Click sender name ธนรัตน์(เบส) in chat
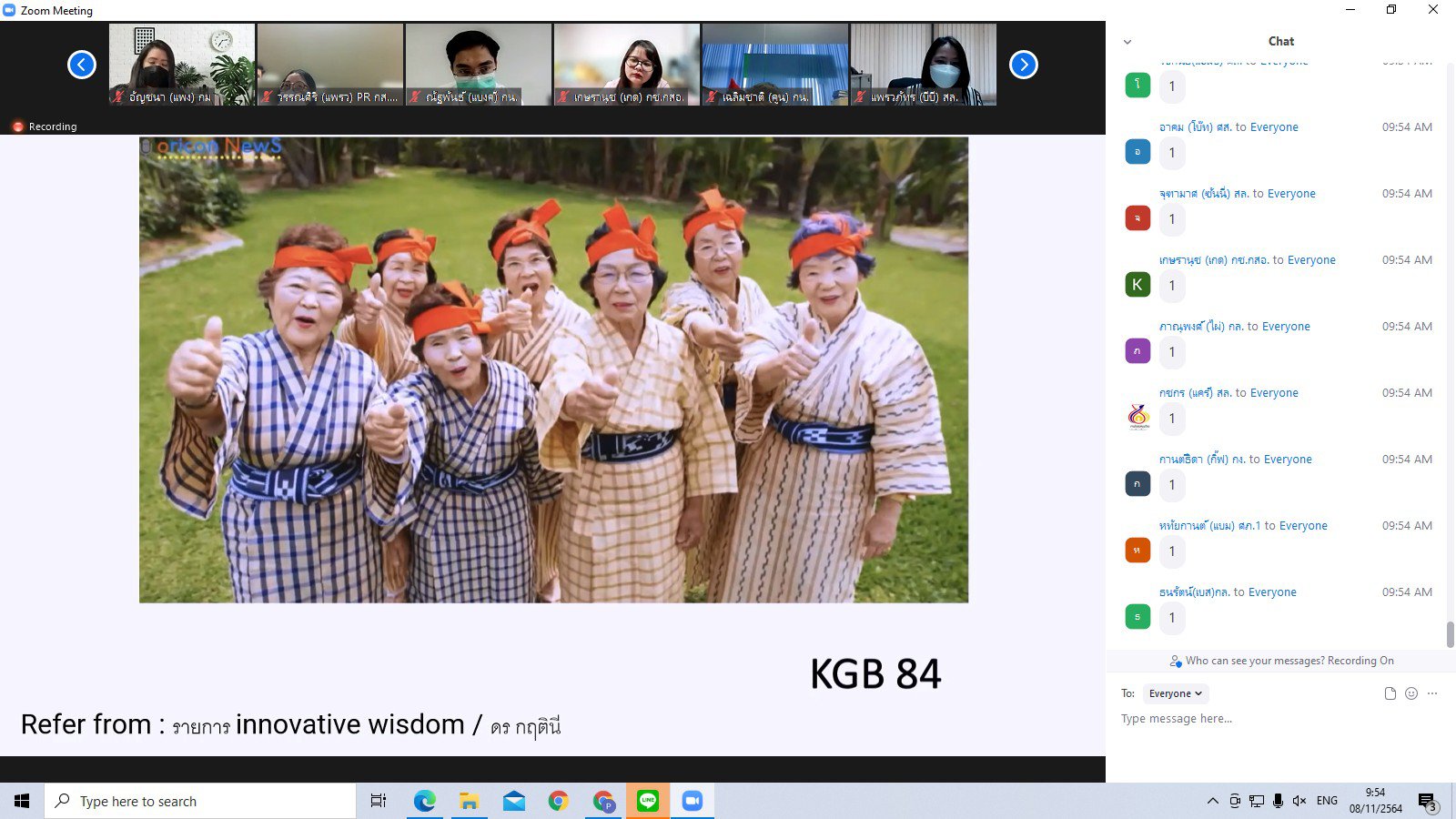The height and width of the screenshot is (819, 1456). click(x=1194, y=592)
